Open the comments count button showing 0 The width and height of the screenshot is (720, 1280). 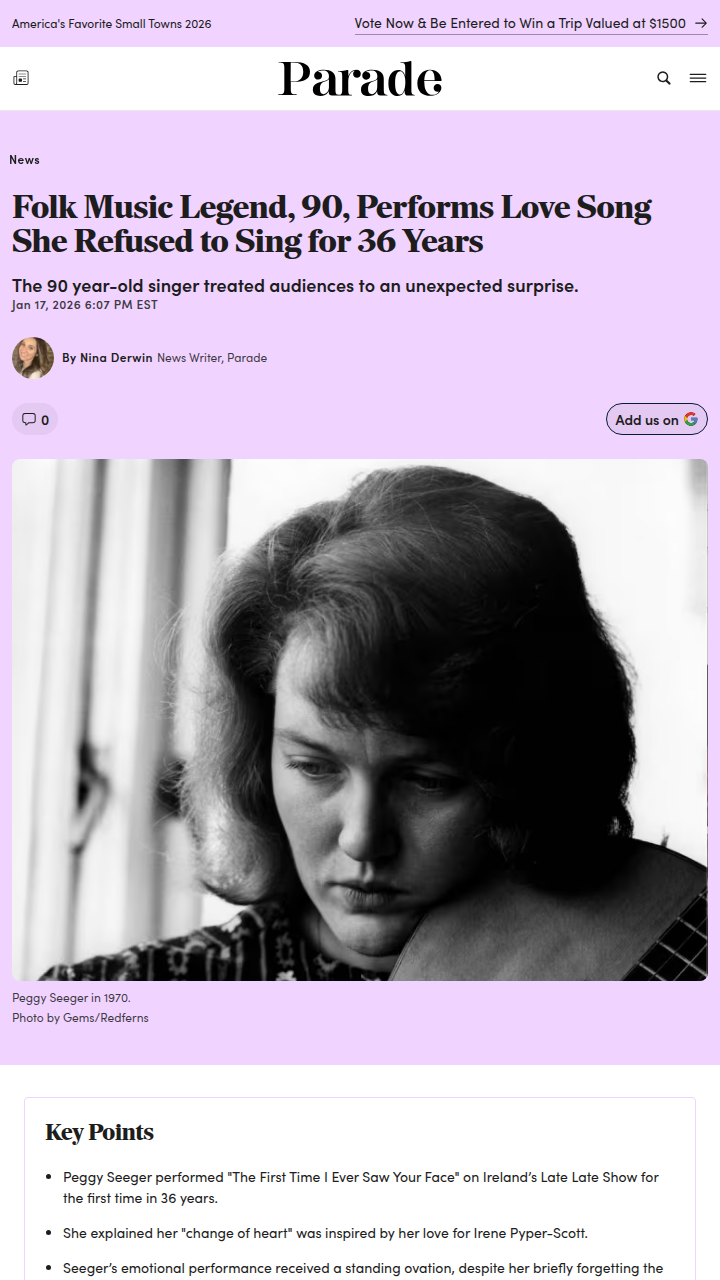[35, 419]
